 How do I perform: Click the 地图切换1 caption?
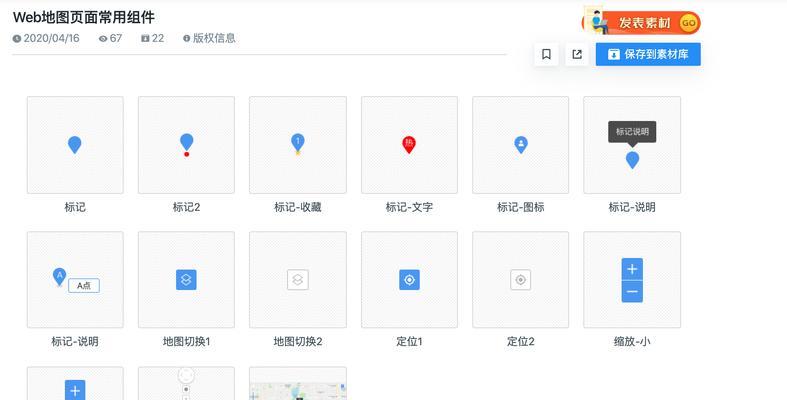tap(186, 341)
